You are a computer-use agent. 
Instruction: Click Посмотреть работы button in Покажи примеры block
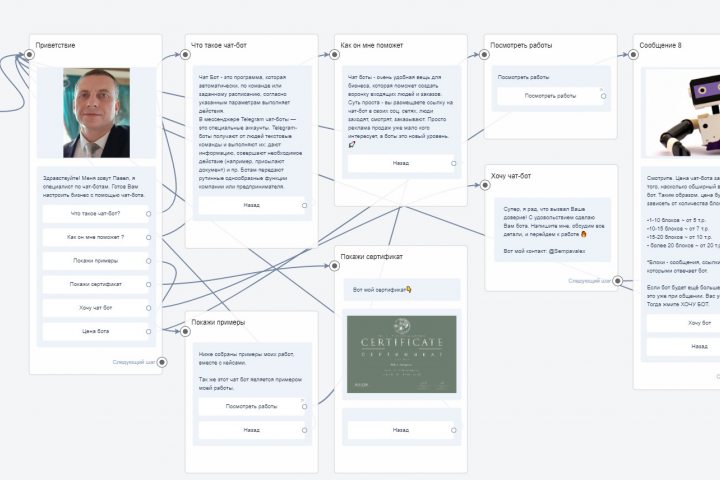(252, 407)
